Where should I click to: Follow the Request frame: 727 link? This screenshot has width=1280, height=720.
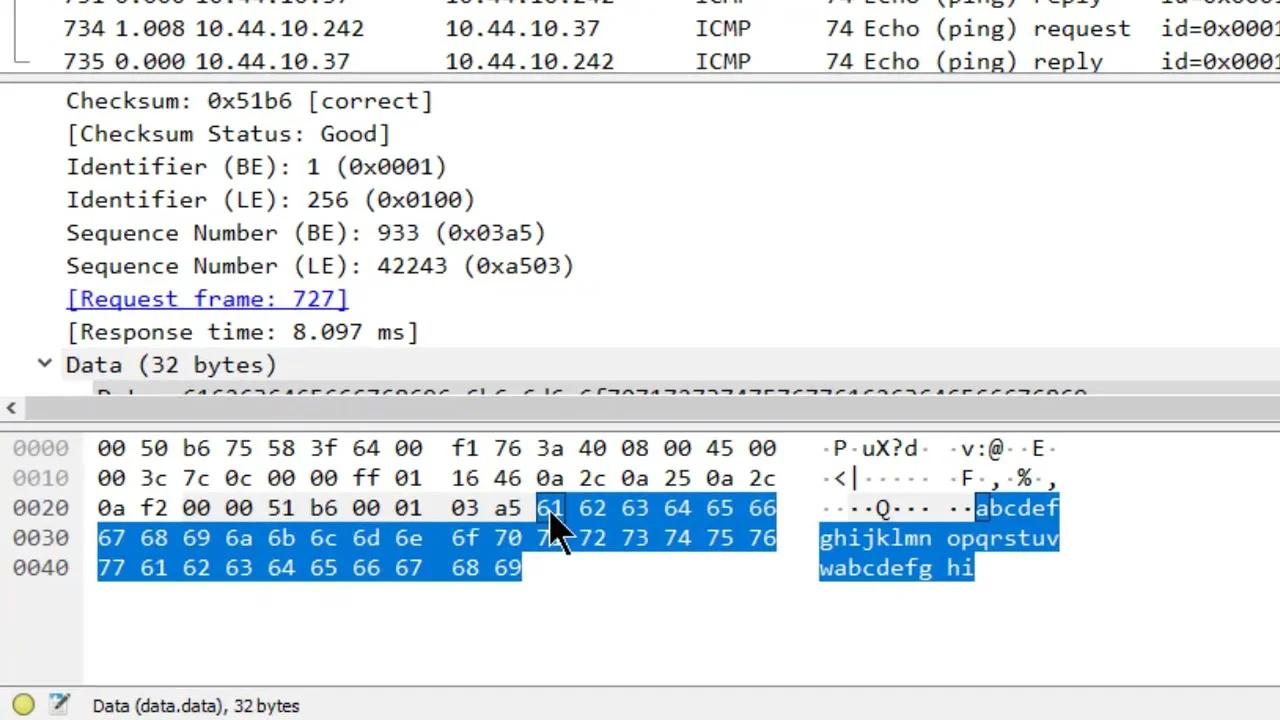tap(207, 299)
